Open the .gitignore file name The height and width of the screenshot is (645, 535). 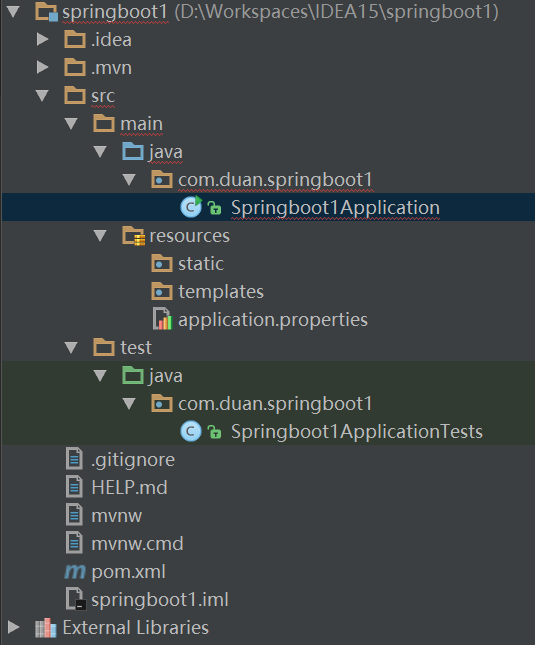[133, 460]
